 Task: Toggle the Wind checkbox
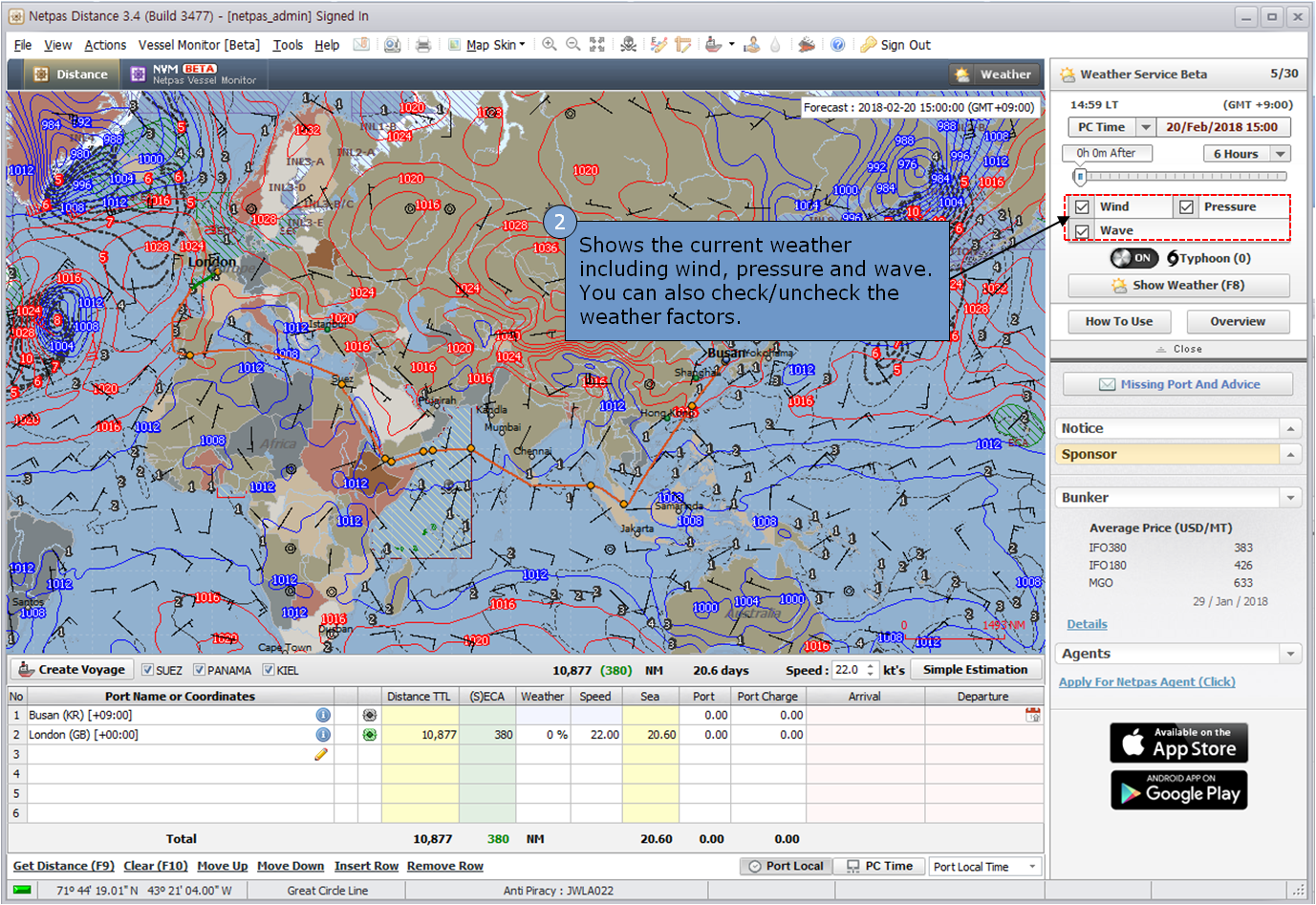1082,206
